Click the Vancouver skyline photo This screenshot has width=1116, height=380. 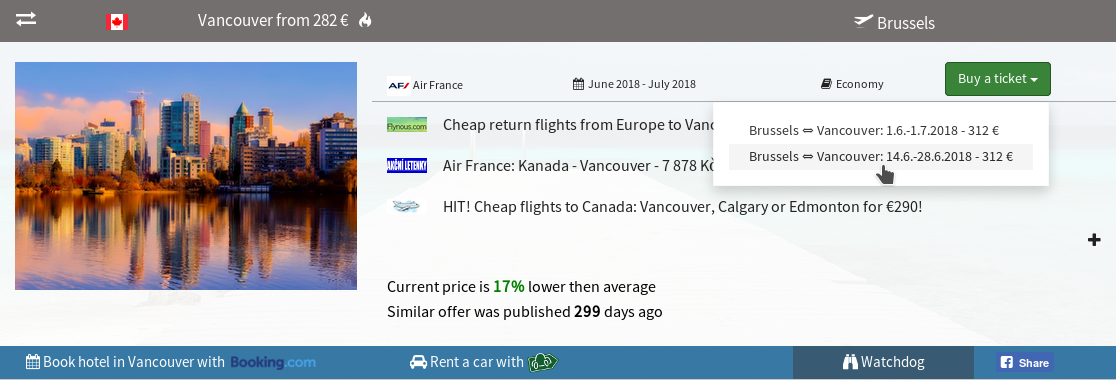tap(186, 176)
